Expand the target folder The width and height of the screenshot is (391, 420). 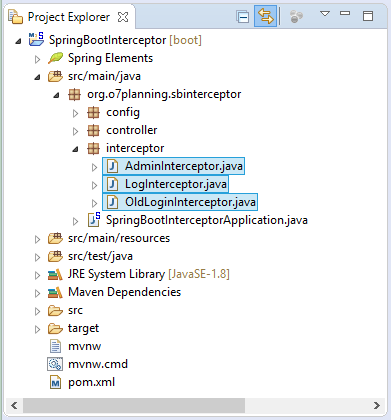37,329
